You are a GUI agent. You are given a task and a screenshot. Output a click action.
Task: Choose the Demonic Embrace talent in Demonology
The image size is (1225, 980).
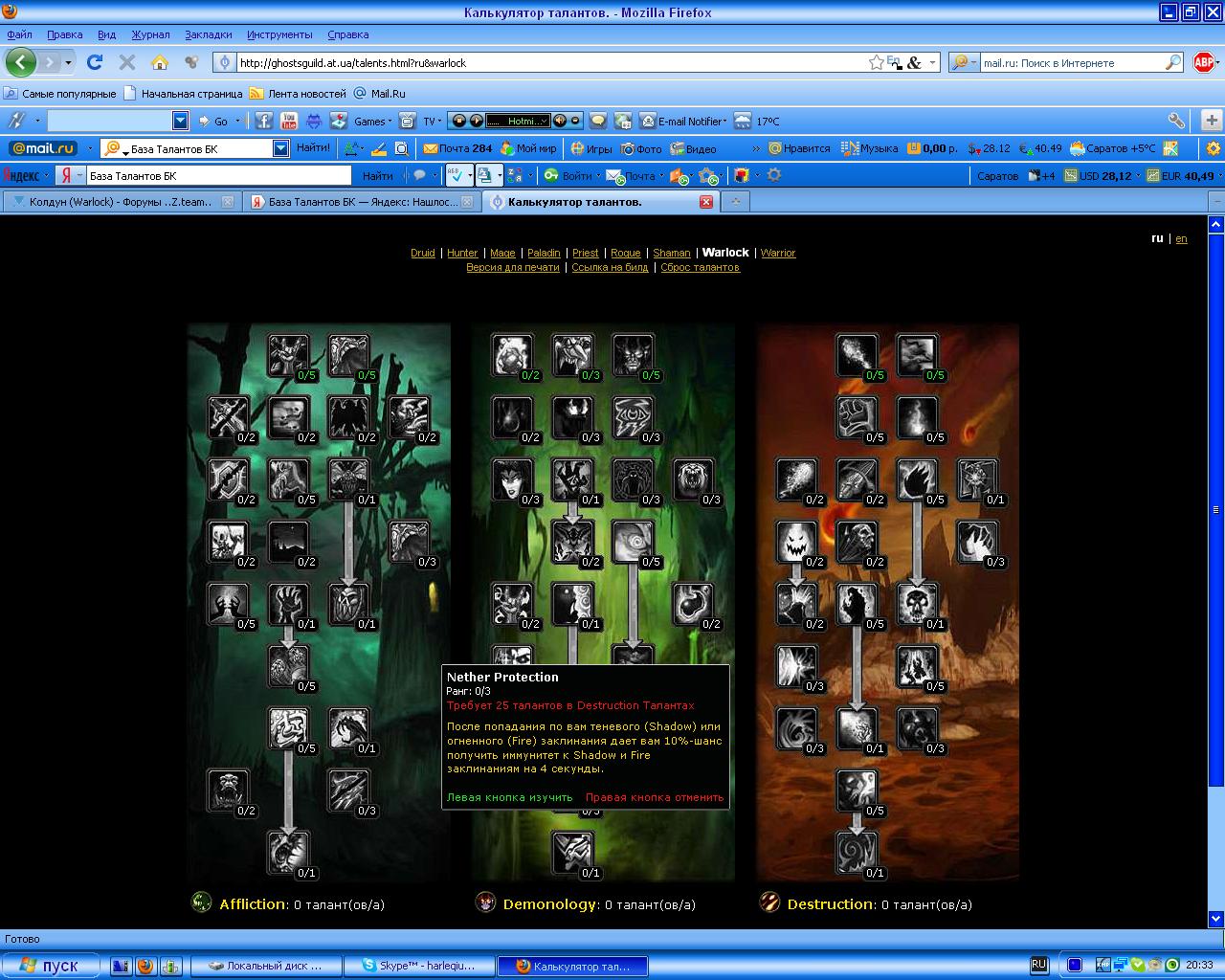pos(633,355)
